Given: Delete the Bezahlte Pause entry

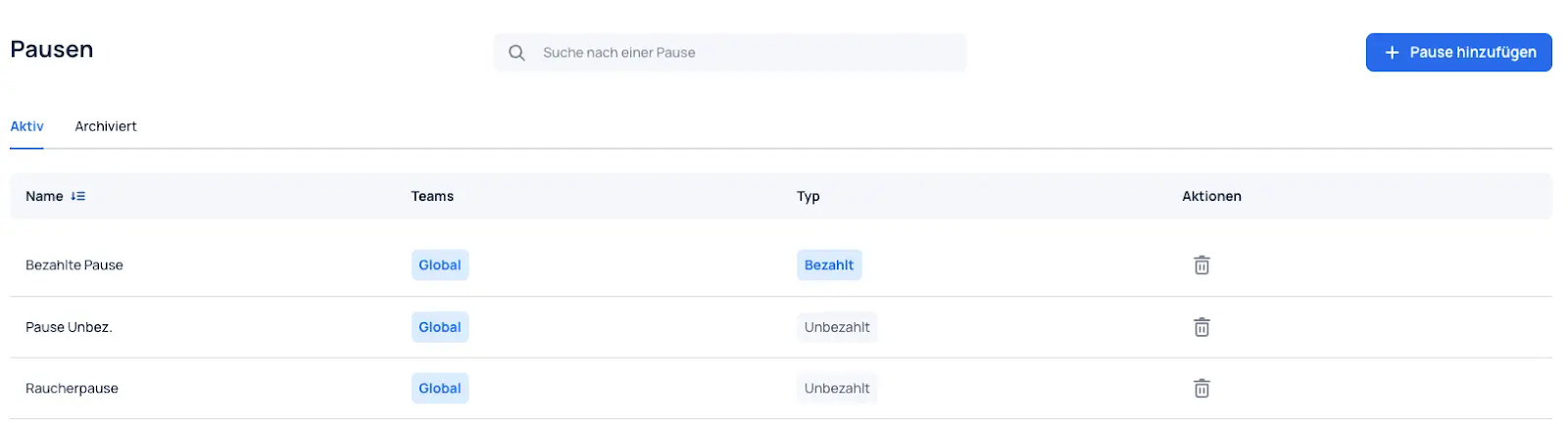Looking at the screenshot, I should [1201, 265].
